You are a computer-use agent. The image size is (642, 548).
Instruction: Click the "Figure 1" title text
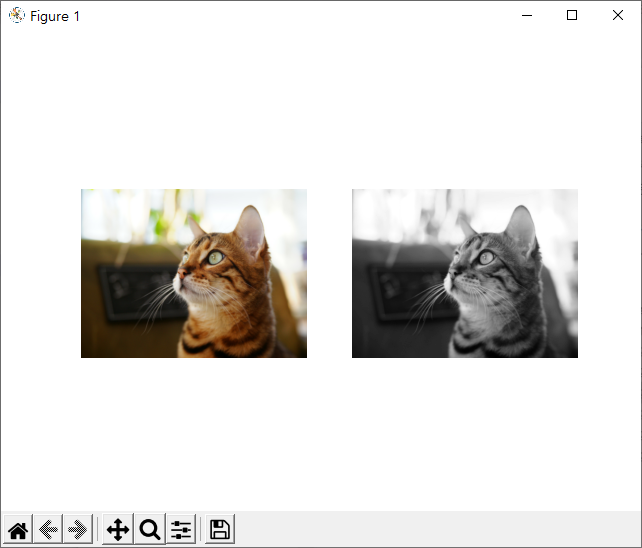(x=55, y=16)
